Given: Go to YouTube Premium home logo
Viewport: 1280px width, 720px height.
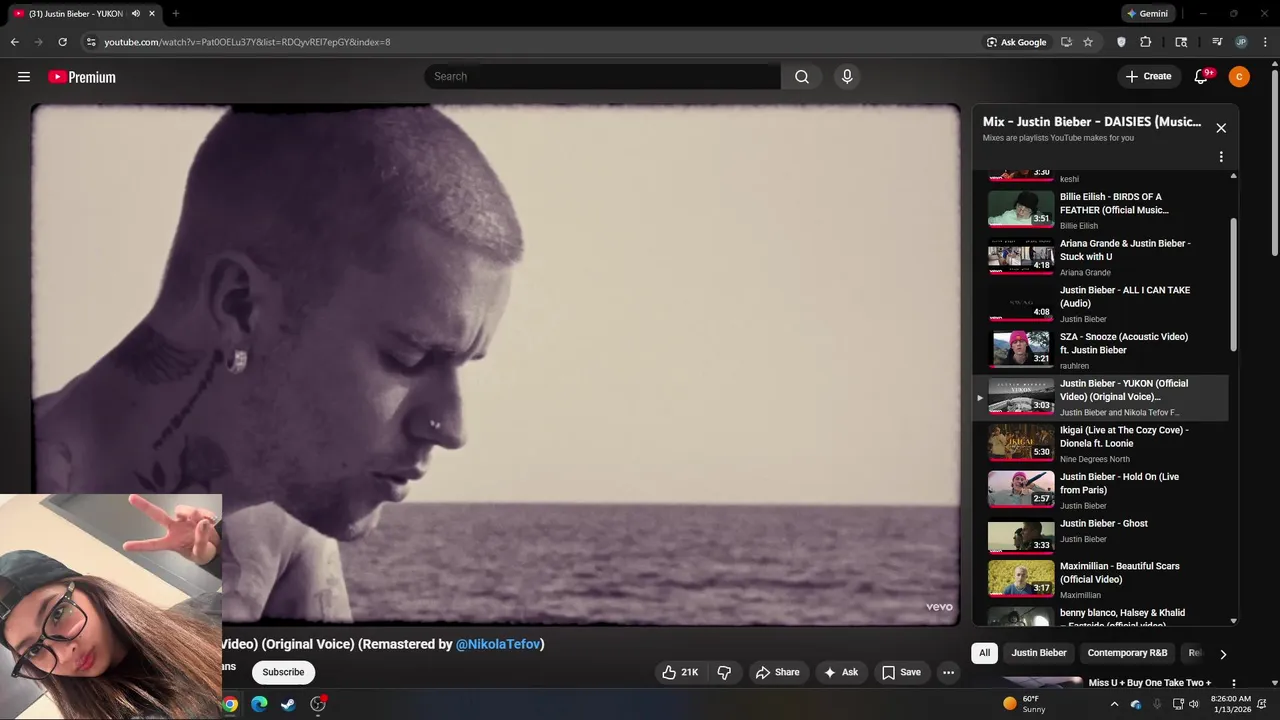Looking at the screenshot, I should [82, 77].
